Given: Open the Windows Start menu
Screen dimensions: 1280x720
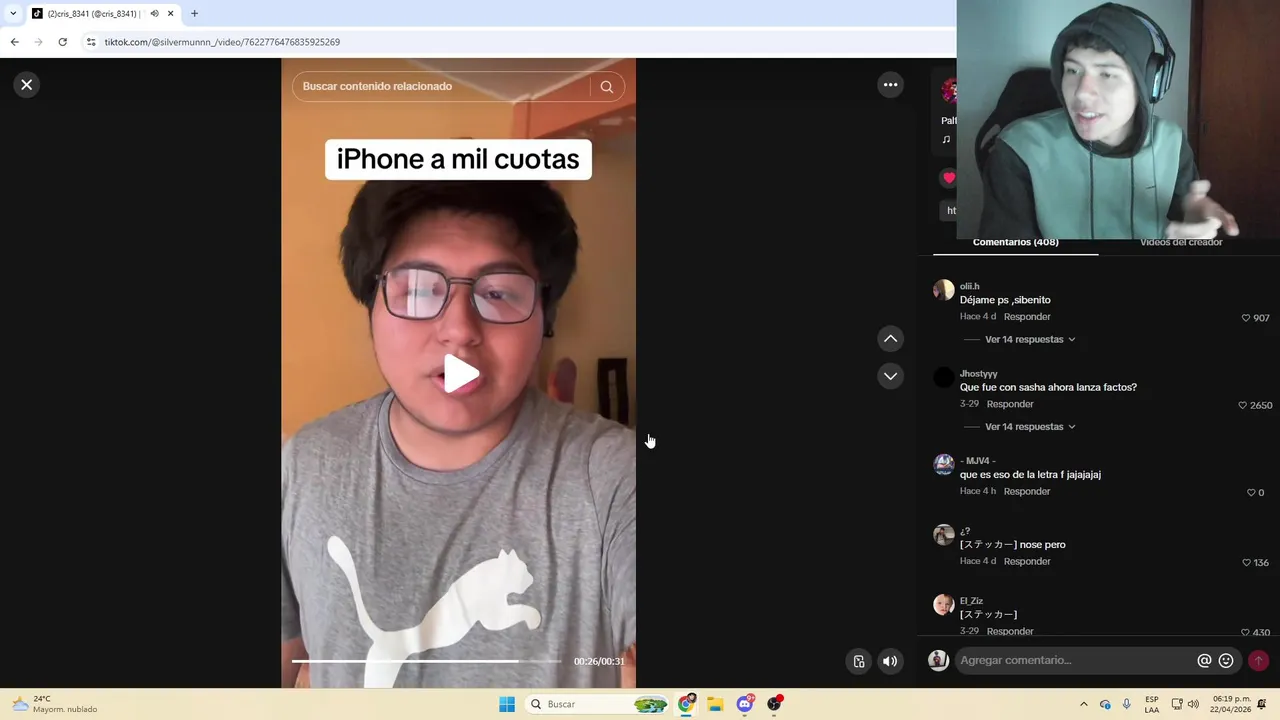Looking at the screenshot, I should pyautogui.click(x=507, y=704).
